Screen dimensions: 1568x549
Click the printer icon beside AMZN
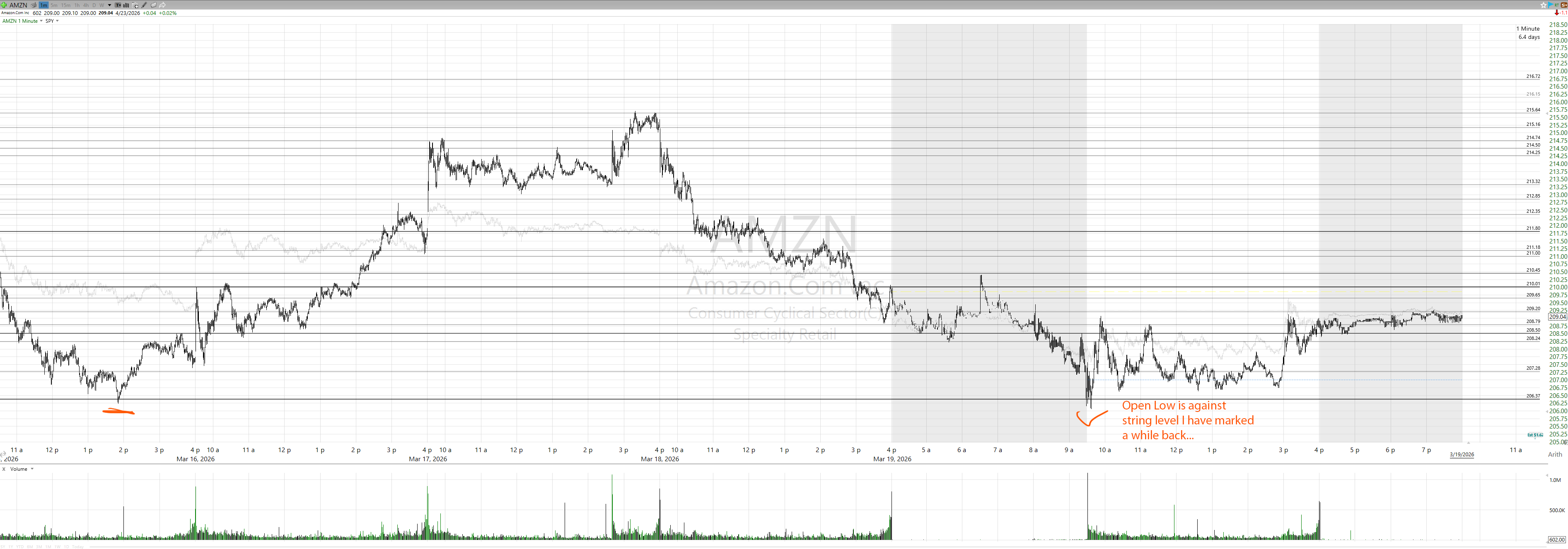tap(34, 5)
